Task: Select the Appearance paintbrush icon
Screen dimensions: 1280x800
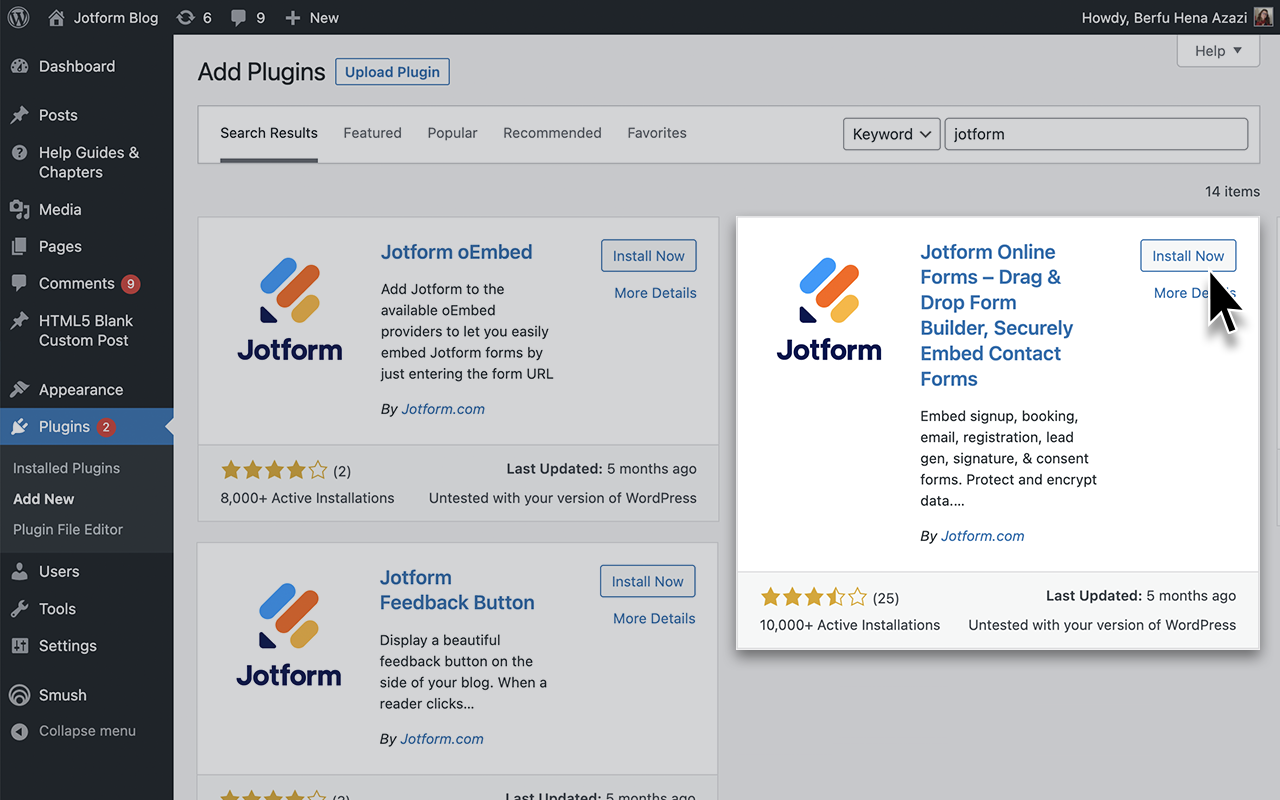Action: click(22, 389)
